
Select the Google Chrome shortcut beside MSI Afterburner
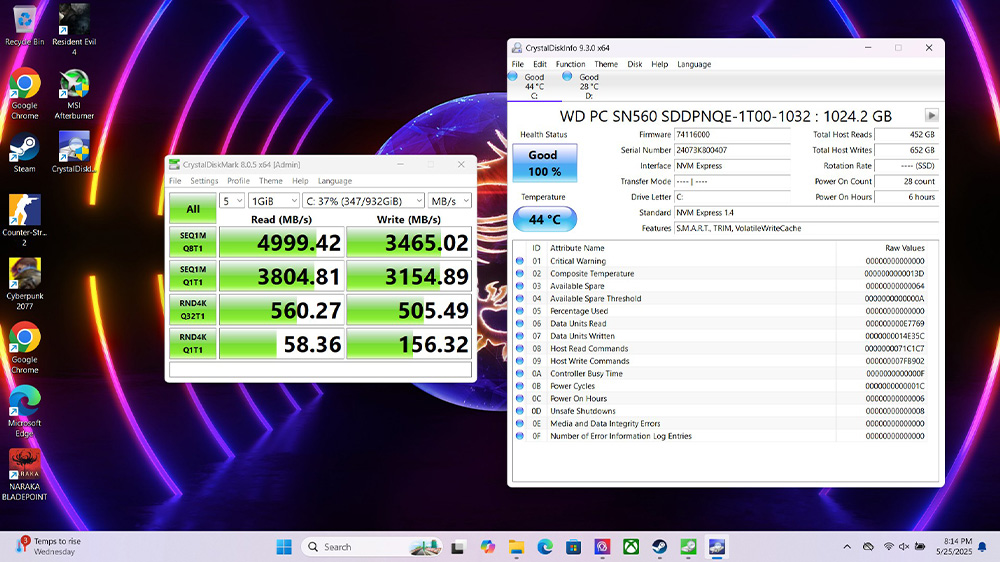pyautogui.click(x=24, y=94)
